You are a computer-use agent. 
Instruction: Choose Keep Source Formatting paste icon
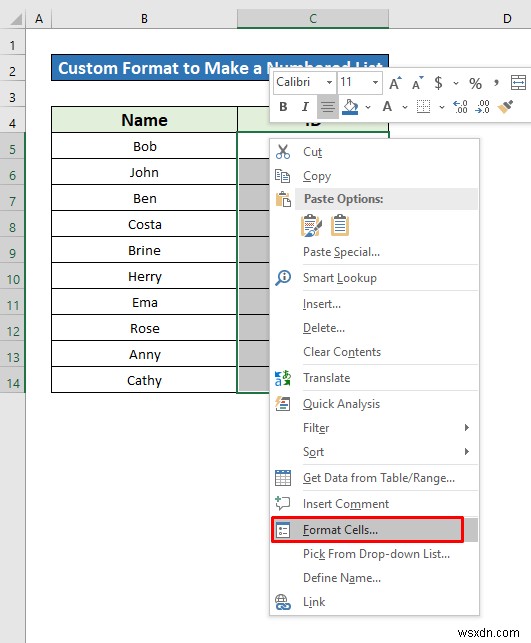click(x=311, y=226)
